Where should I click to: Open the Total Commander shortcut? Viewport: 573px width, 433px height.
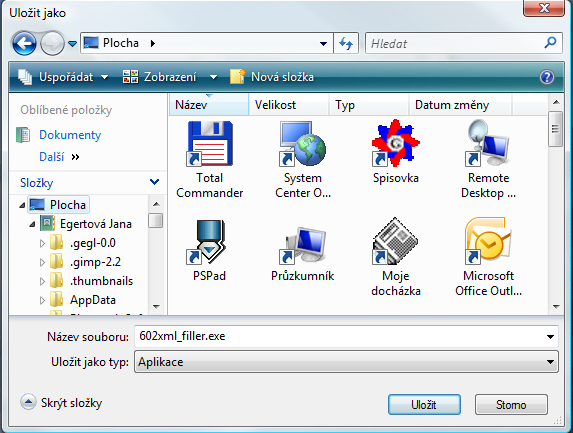click(x=209, y=160)
